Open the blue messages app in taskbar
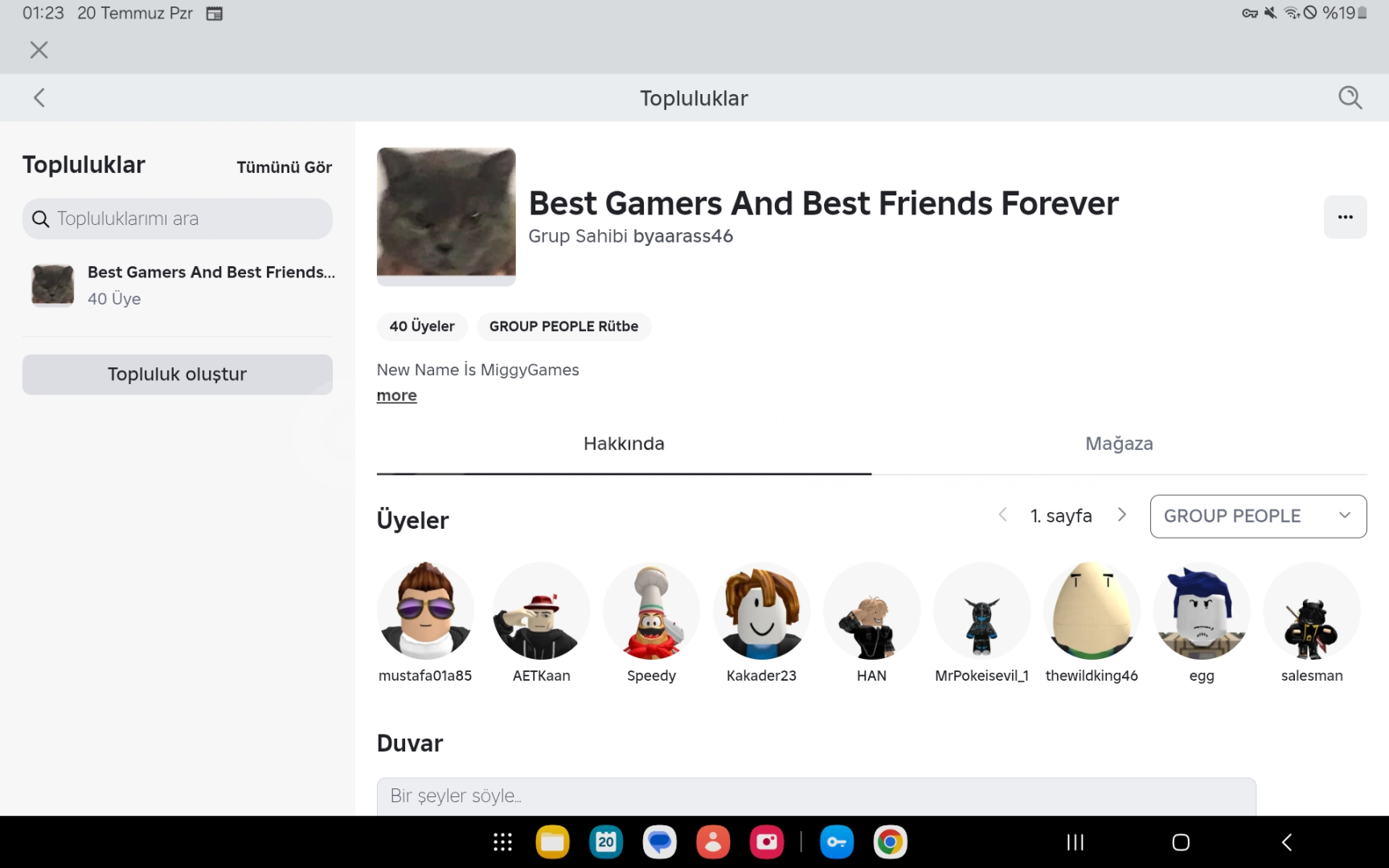This screenshot has width=1389, height=868. pos(660,842)
